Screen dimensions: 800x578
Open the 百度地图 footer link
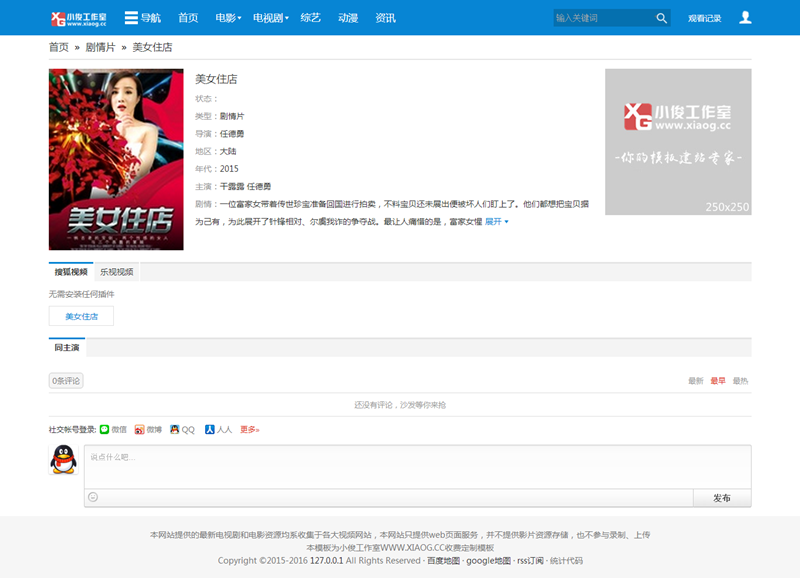click(x=443, y=561)
